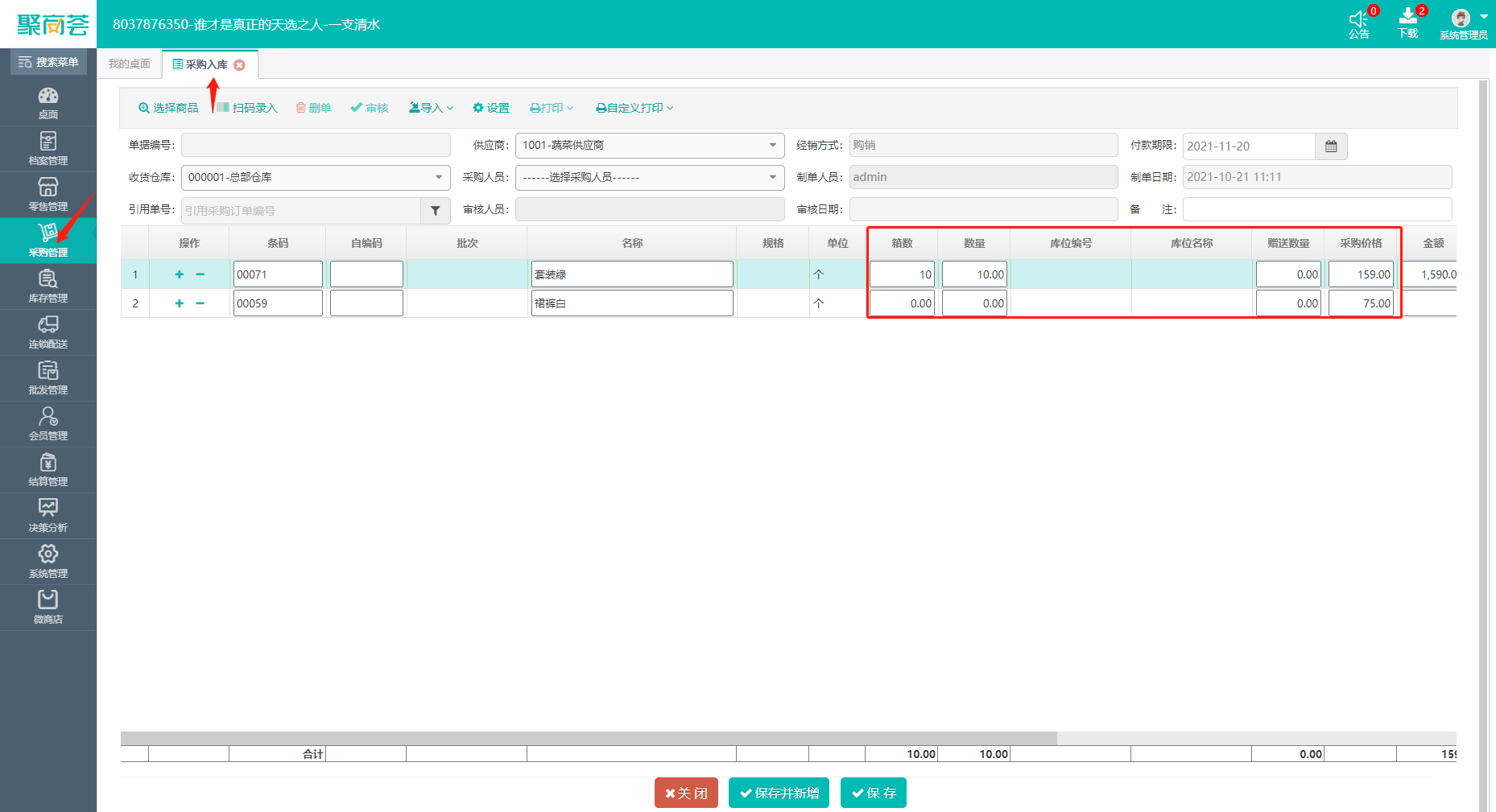Open the 公告 announcements icon
The height and width of the screenshot is (812, 1496).
[1360, 24]
